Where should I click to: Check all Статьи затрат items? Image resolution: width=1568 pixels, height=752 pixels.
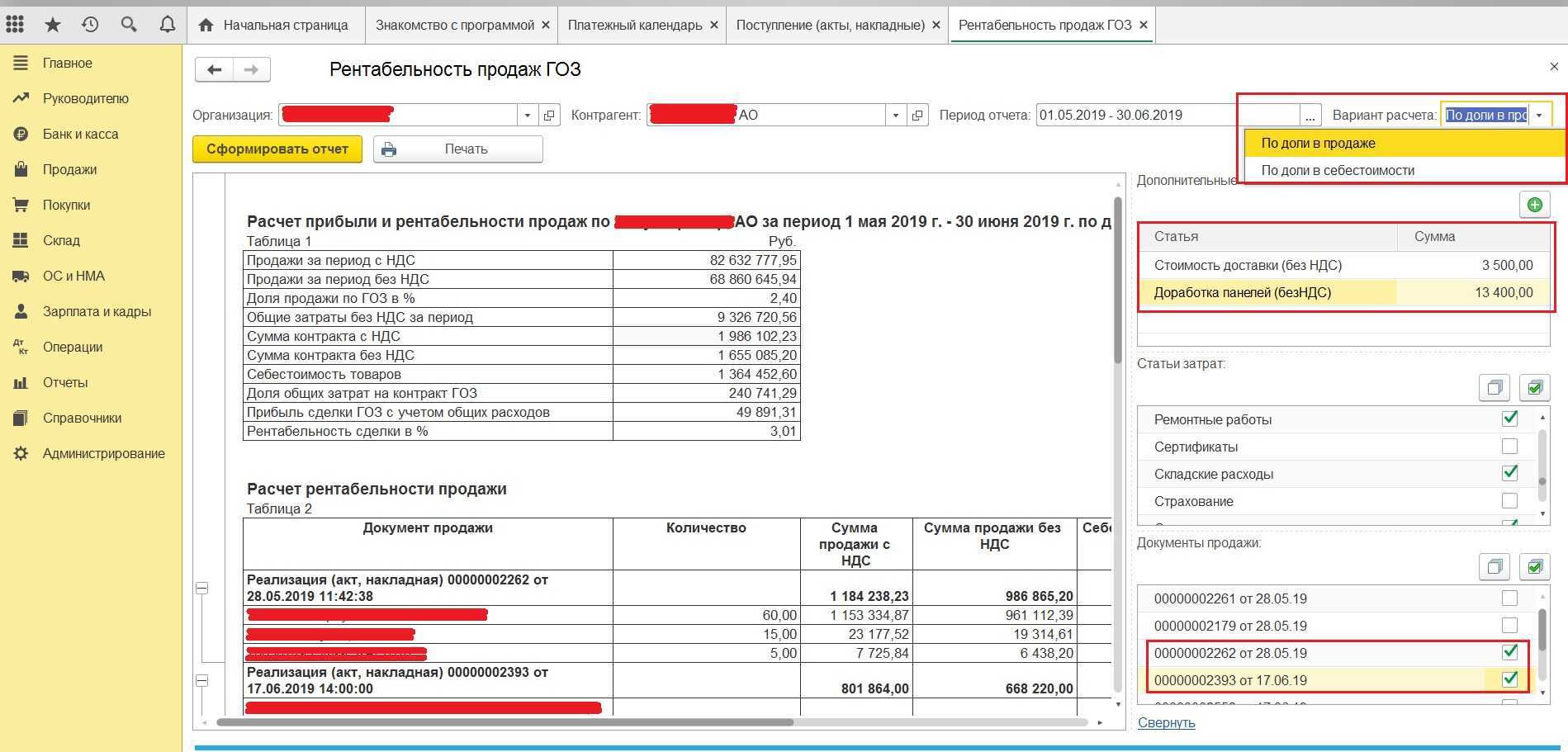(x=1534, y=387)
